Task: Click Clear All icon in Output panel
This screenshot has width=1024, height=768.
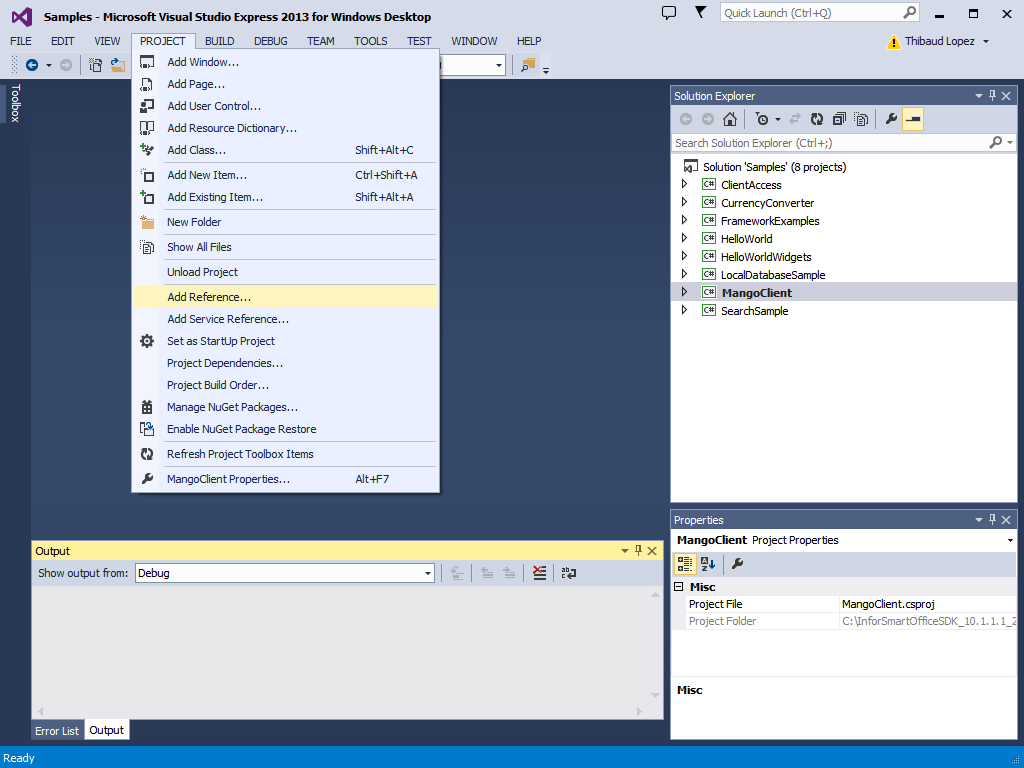Action: click(540, 573)
